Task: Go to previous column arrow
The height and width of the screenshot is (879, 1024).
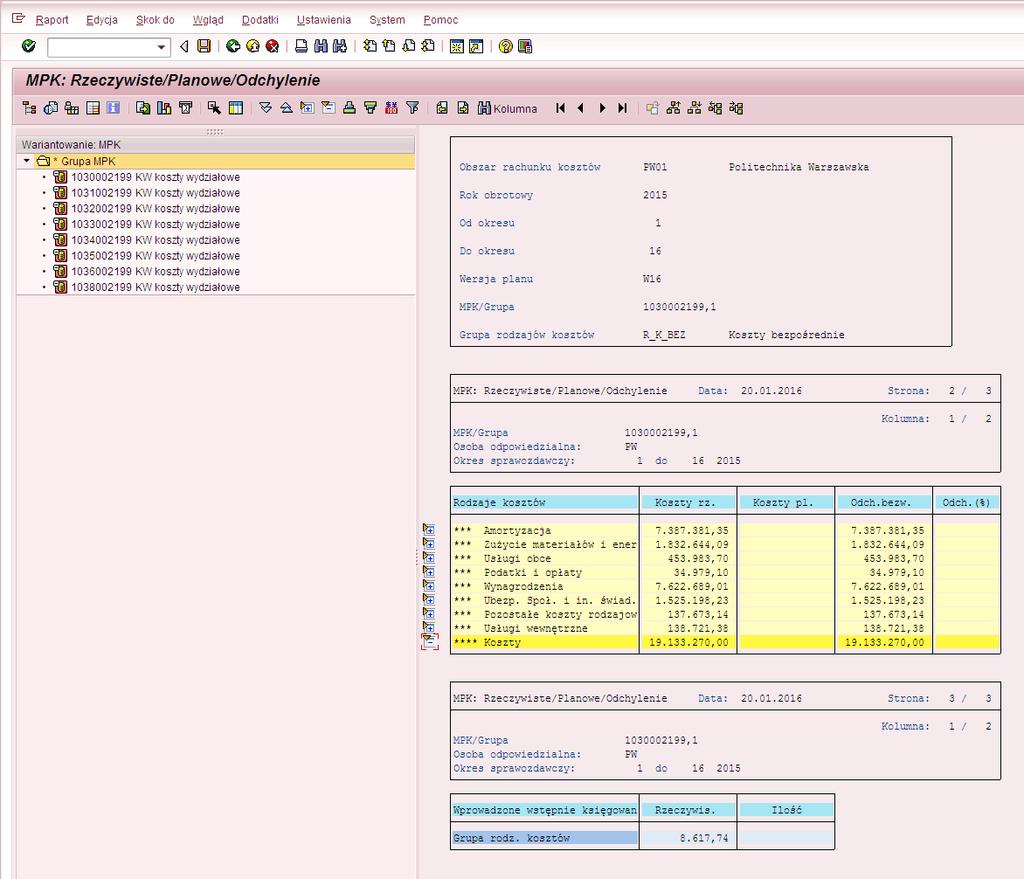Action: [x=581, y=108]
